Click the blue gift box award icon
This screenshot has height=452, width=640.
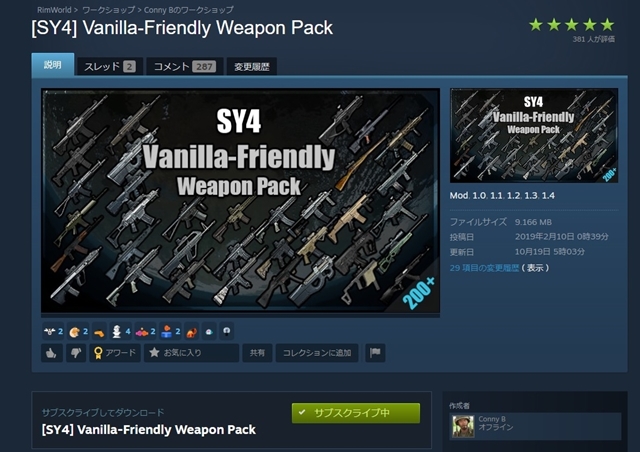tap(167, 332)
